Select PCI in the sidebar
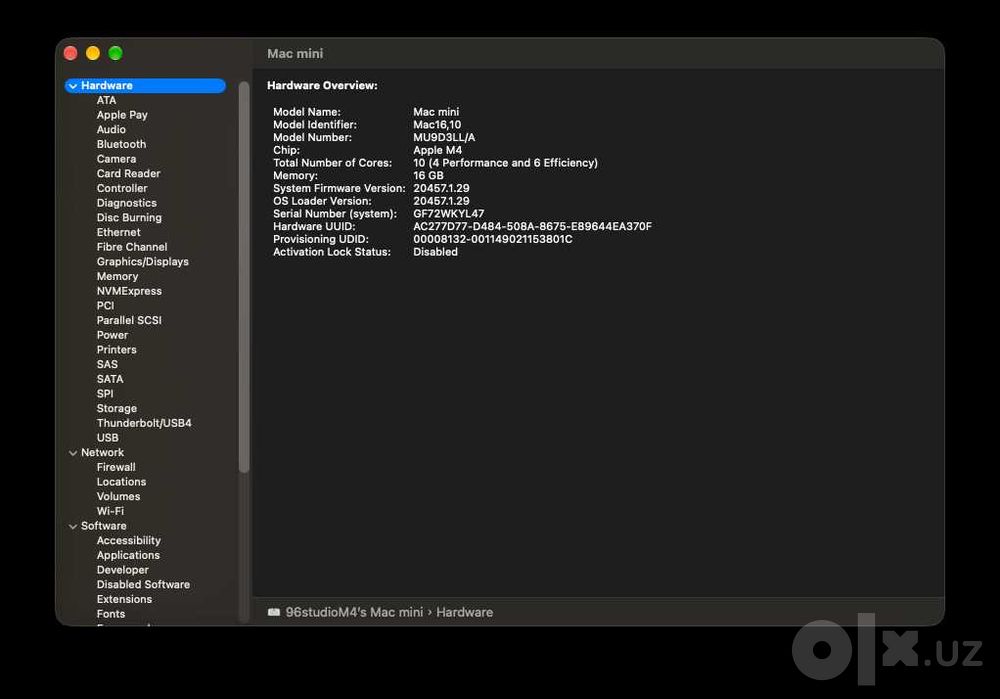The width and height of the screenshot is (1000, 699). [x=105, y=305]
